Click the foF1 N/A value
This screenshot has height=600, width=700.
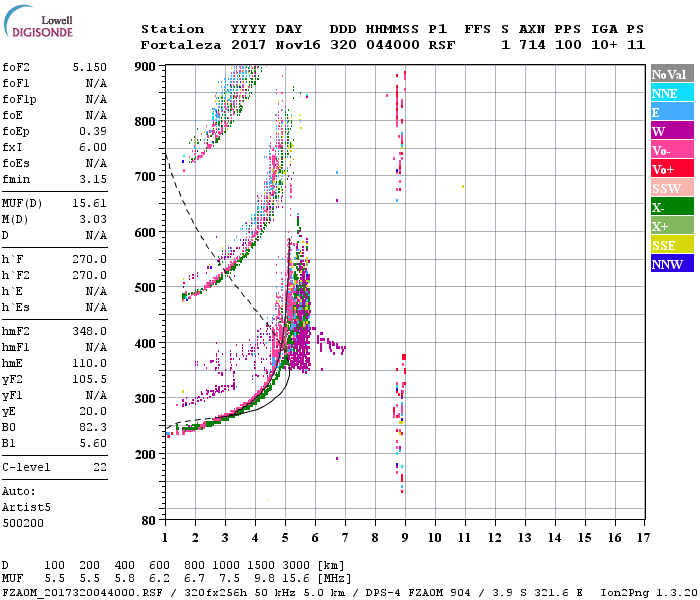click(96, 83)
